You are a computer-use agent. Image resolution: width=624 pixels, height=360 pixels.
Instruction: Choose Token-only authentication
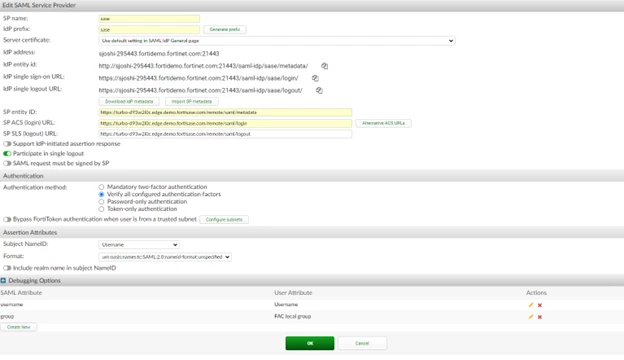[x=101, y=209]
